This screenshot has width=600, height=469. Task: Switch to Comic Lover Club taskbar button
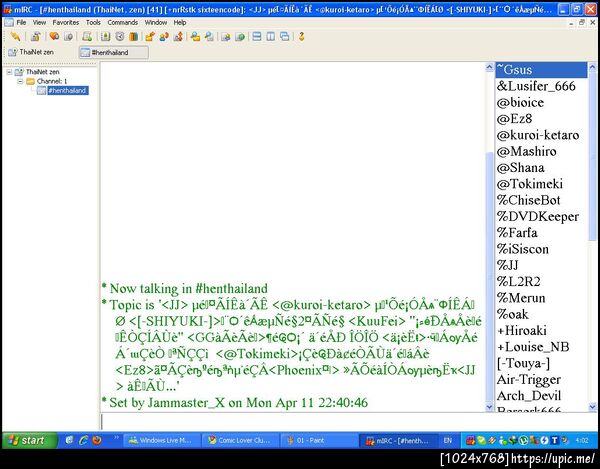(240, 441)
